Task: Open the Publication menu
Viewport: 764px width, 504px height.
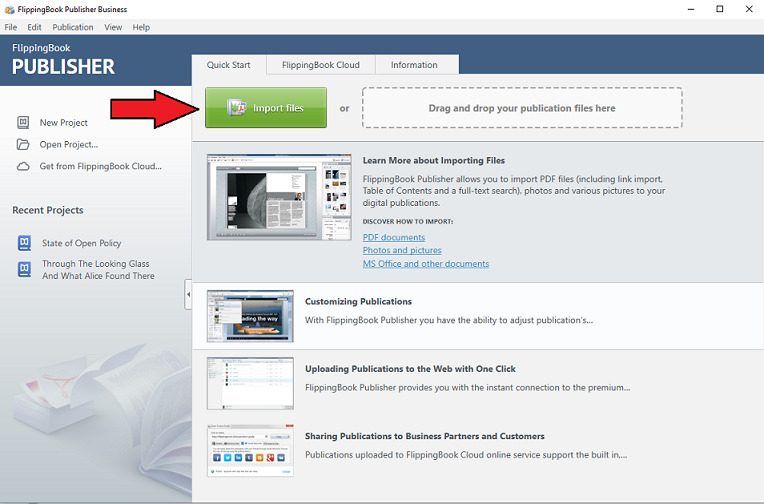Action: tap(73, 27)
